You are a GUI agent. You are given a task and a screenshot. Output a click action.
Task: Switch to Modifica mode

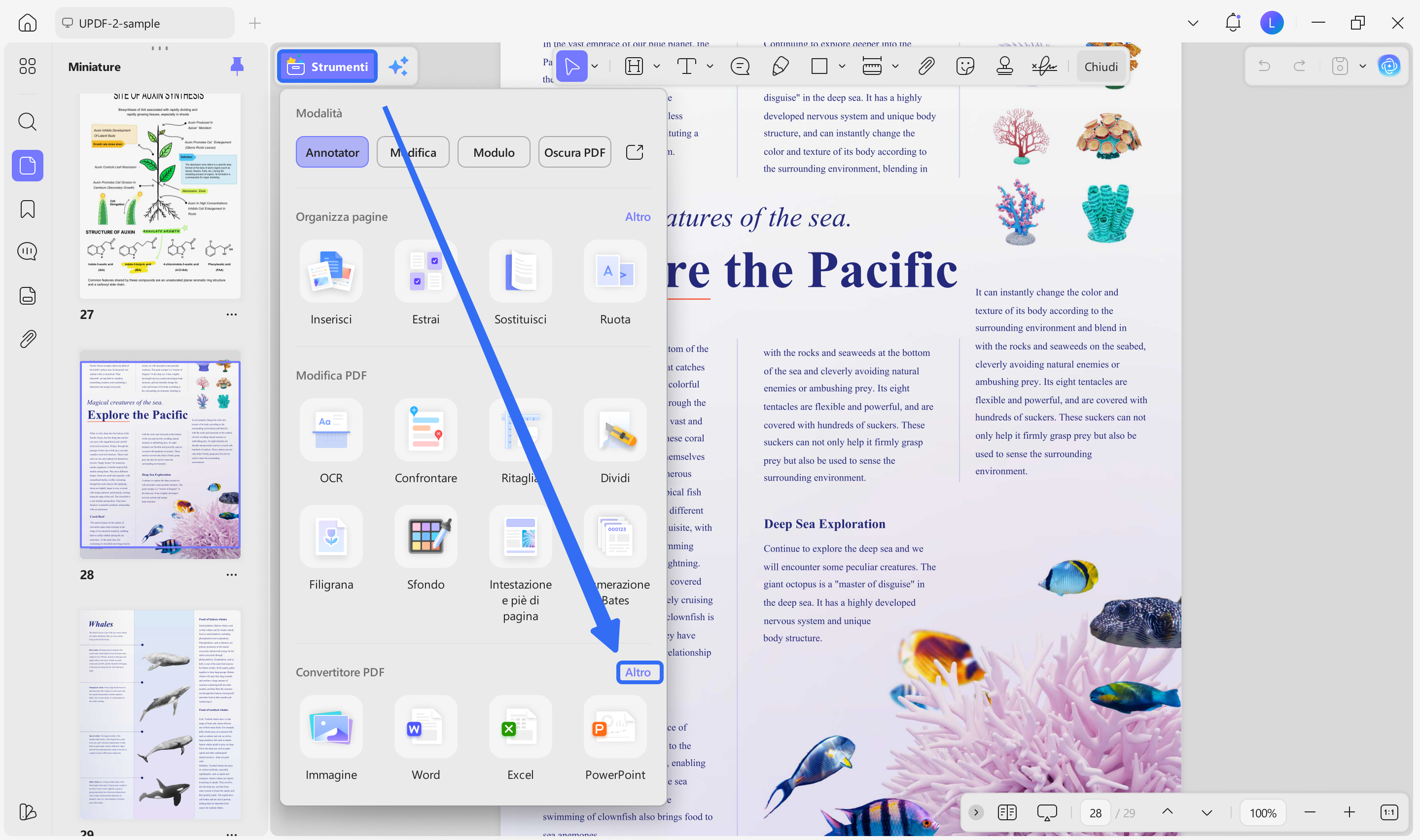413,152
